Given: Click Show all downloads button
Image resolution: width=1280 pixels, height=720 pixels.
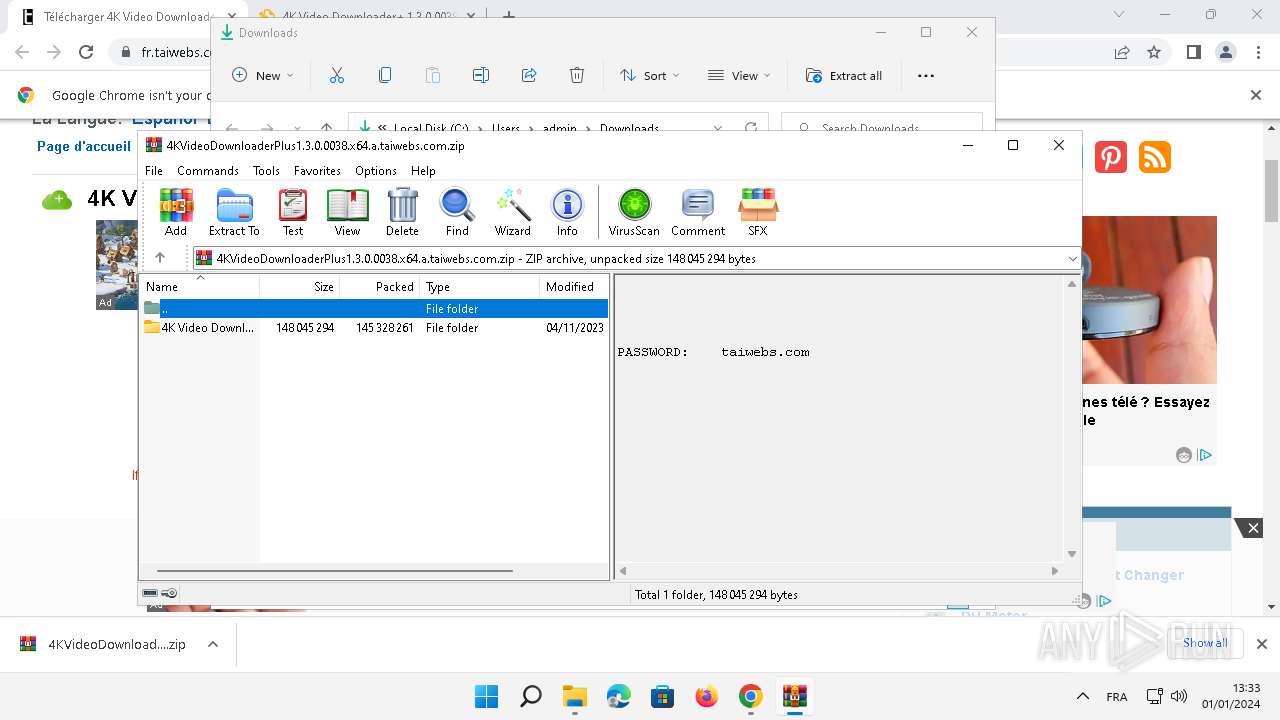Looking at the screenshot, I should pyautogui.click(x=1205, y=643).
